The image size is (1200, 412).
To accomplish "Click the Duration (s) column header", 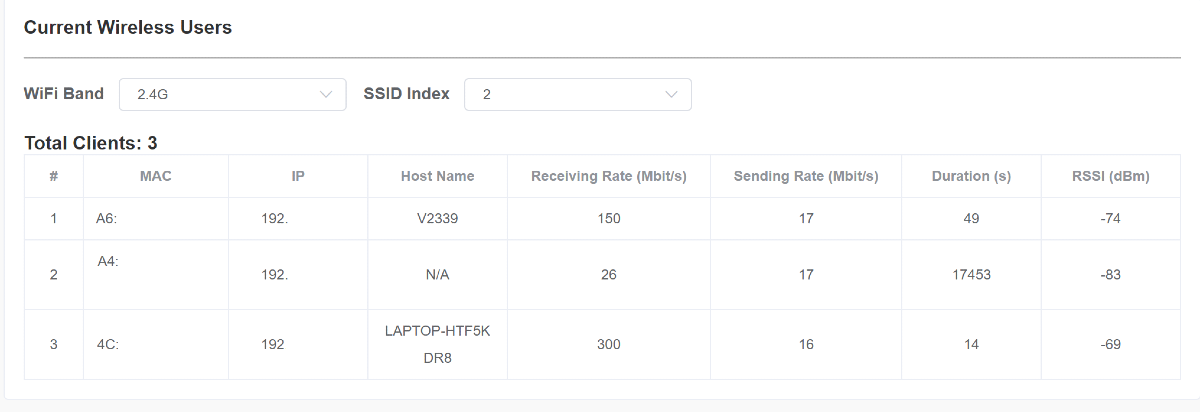I will [971, 176].
